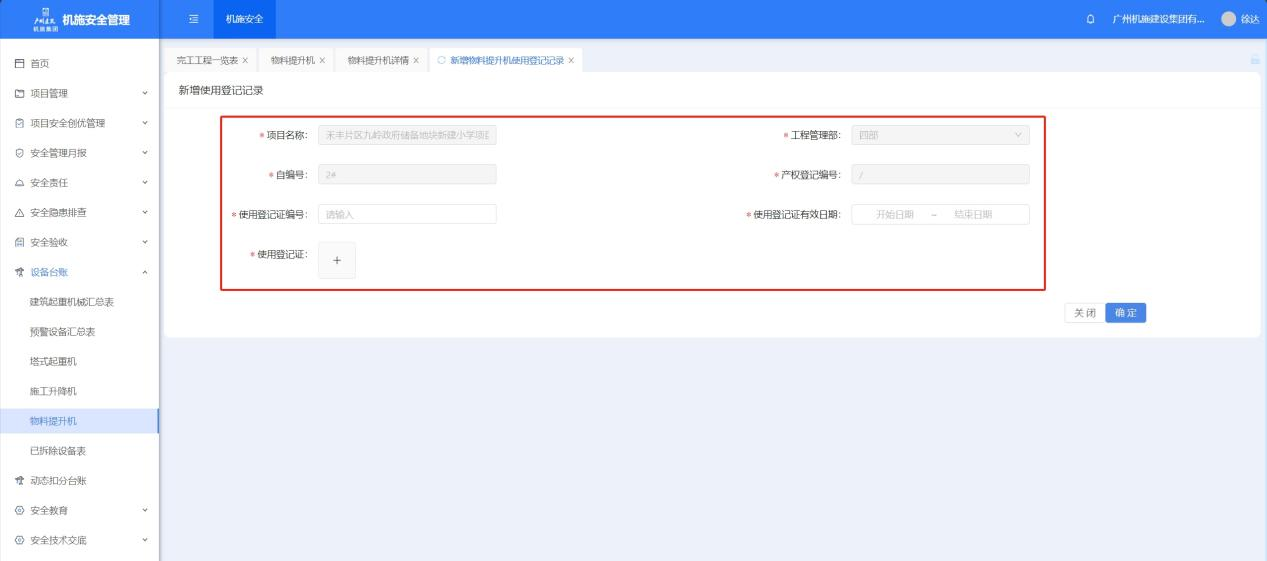This screenshot has height=561, width=1267.
Task: Expand the 项目管理 menu chevron
Action: click(x=145, y=94)
